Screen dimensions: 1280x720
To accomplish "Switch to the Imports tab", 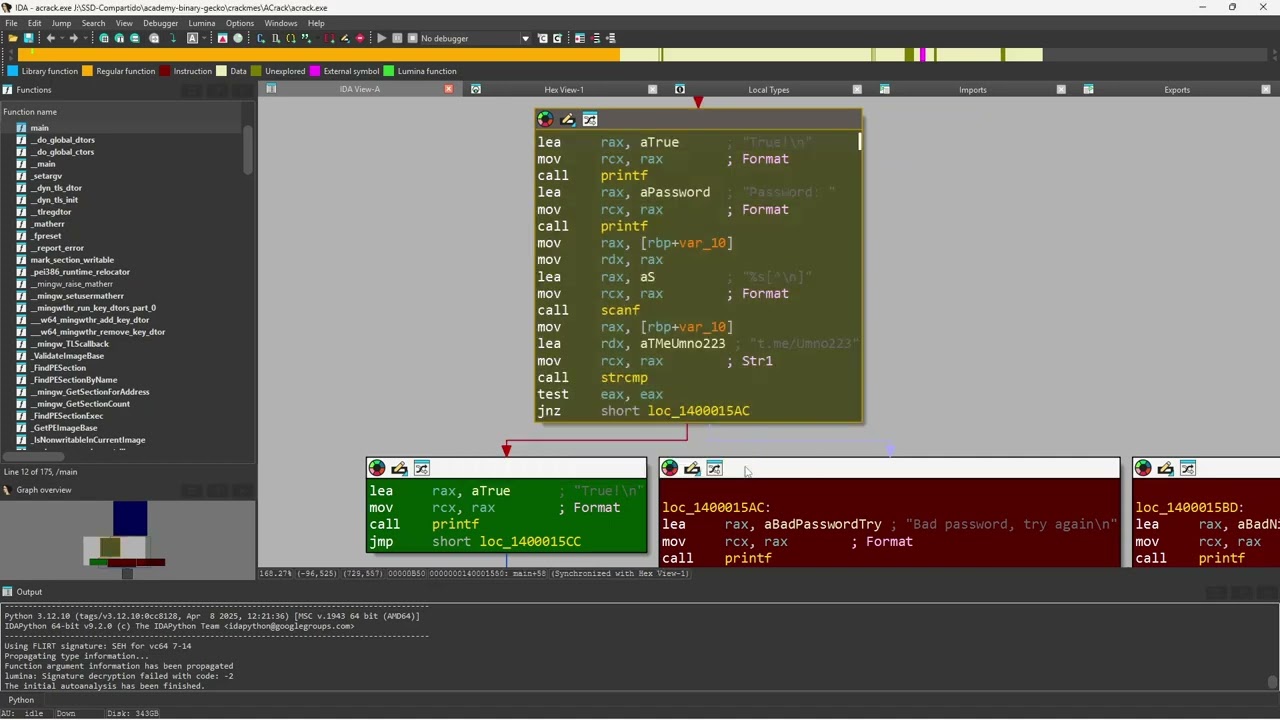I will (972, 89).
